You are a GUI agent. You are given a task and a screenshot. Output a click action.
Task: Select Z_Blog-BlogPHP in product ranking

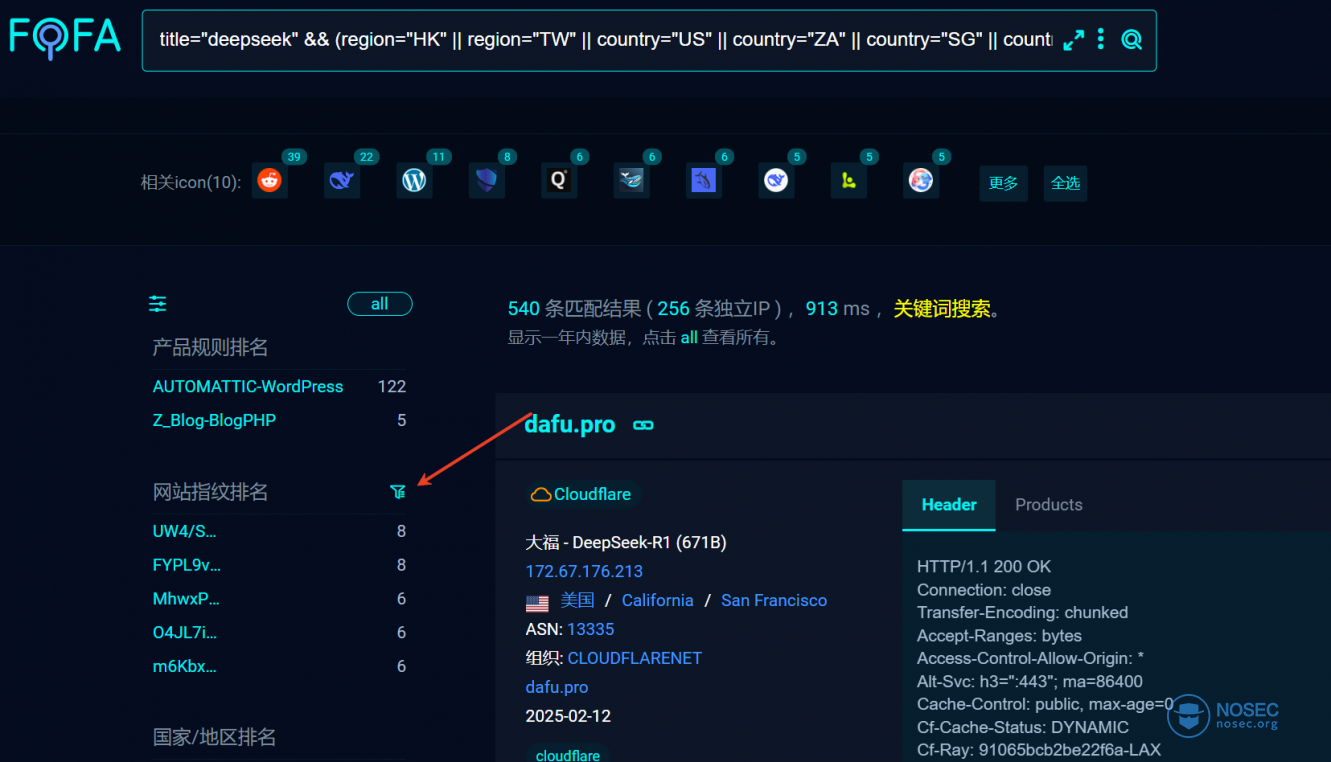click(x=214, y=420)
